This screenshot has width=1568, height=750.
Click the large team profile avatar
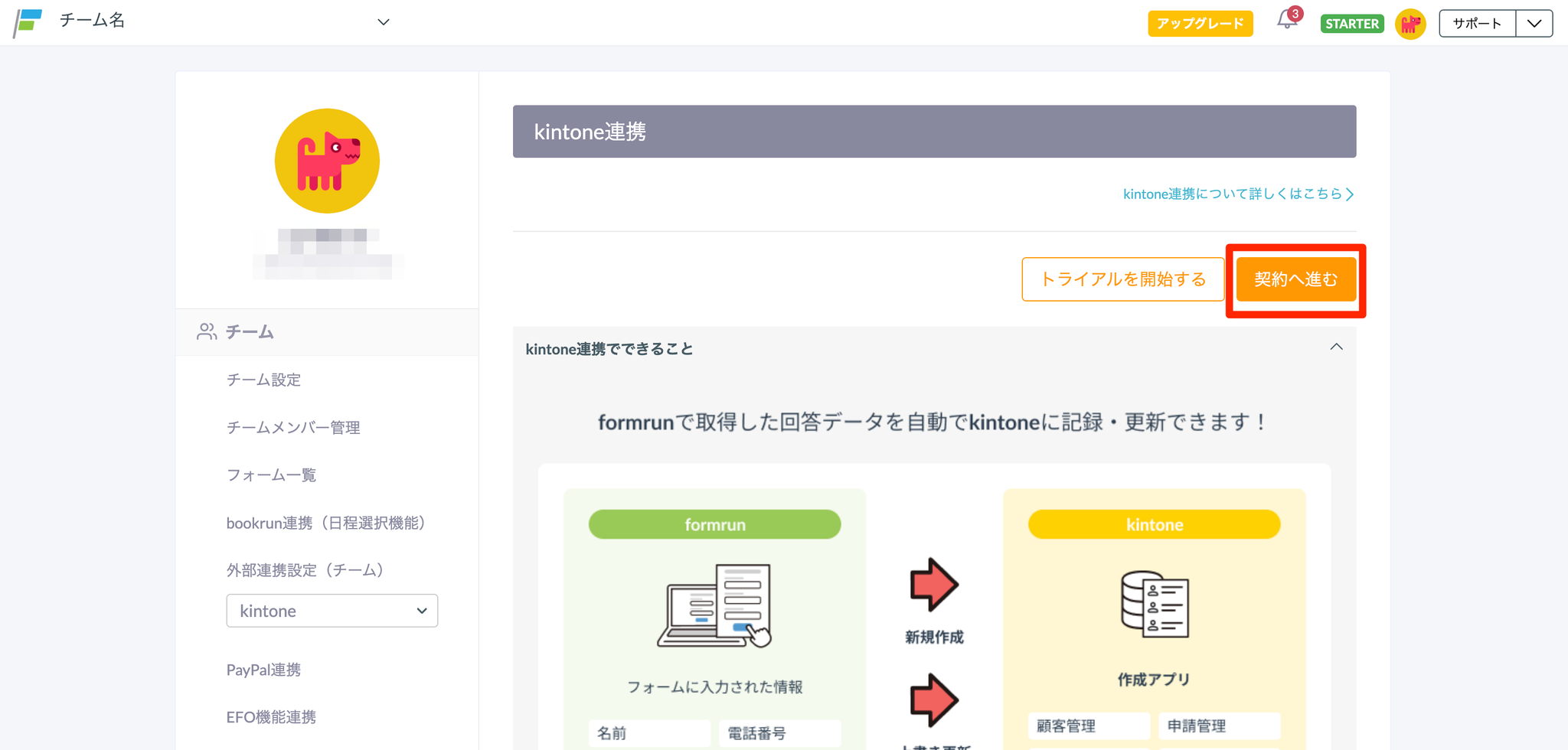pyautogui.click(x=327, y=161)
